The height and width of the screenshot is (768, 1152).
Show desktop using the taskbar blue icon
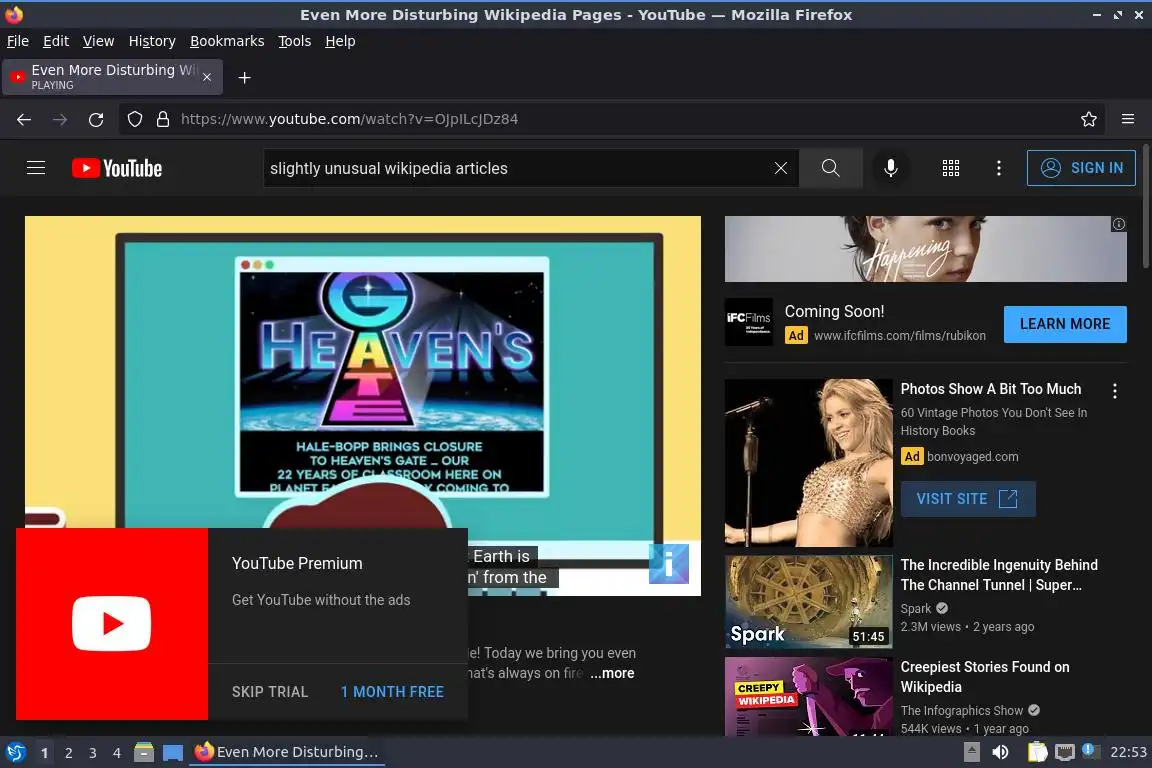click(x=173, y=753)
